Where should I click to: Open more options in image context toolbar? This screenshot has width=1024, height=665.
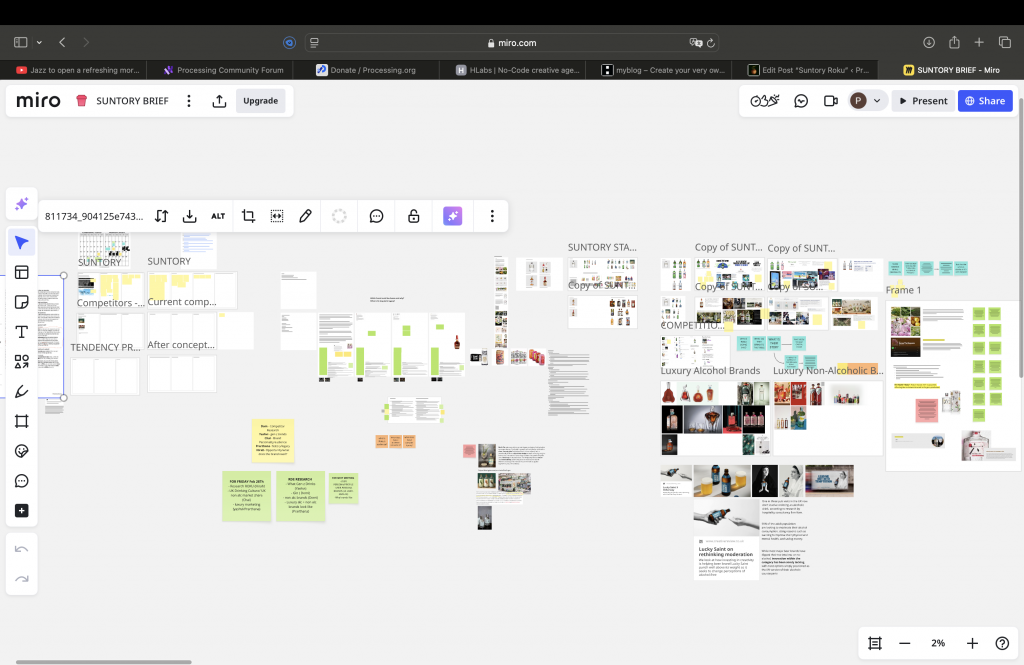492,216
